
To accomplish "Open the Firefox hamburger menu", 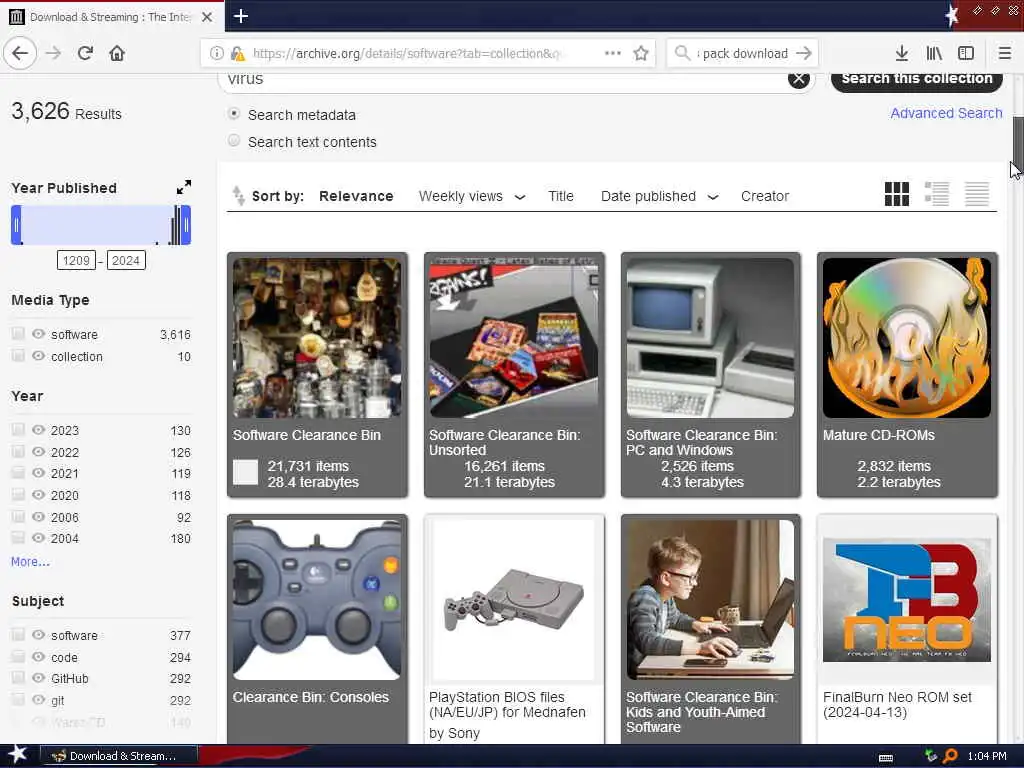I will [x=1004, y=53].
